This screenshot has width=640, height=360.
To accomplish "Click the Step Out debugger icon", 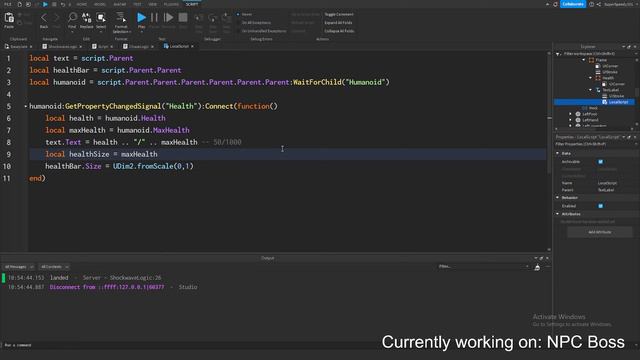I will (x=226, y=18).
